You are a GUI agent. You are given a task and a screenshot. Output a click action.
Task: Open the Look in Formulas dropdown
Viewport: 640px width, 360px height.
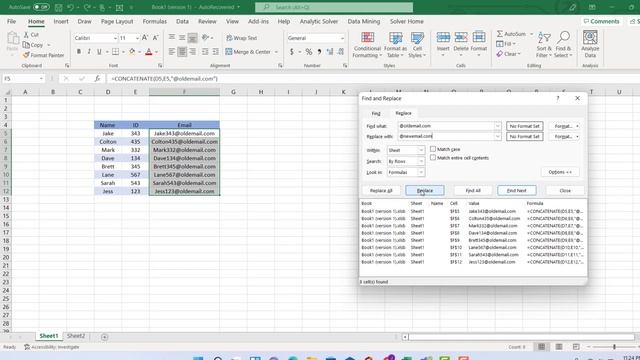point(421,172)
